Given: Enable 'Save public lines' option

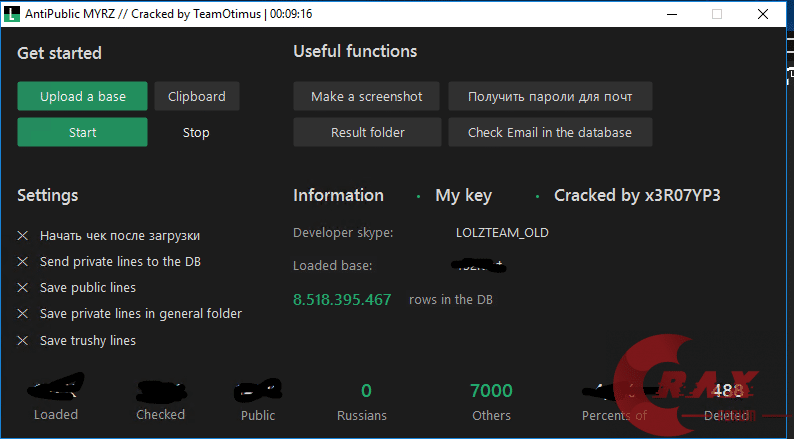Looking at the screenshot, I should click(x=23, y=288).
